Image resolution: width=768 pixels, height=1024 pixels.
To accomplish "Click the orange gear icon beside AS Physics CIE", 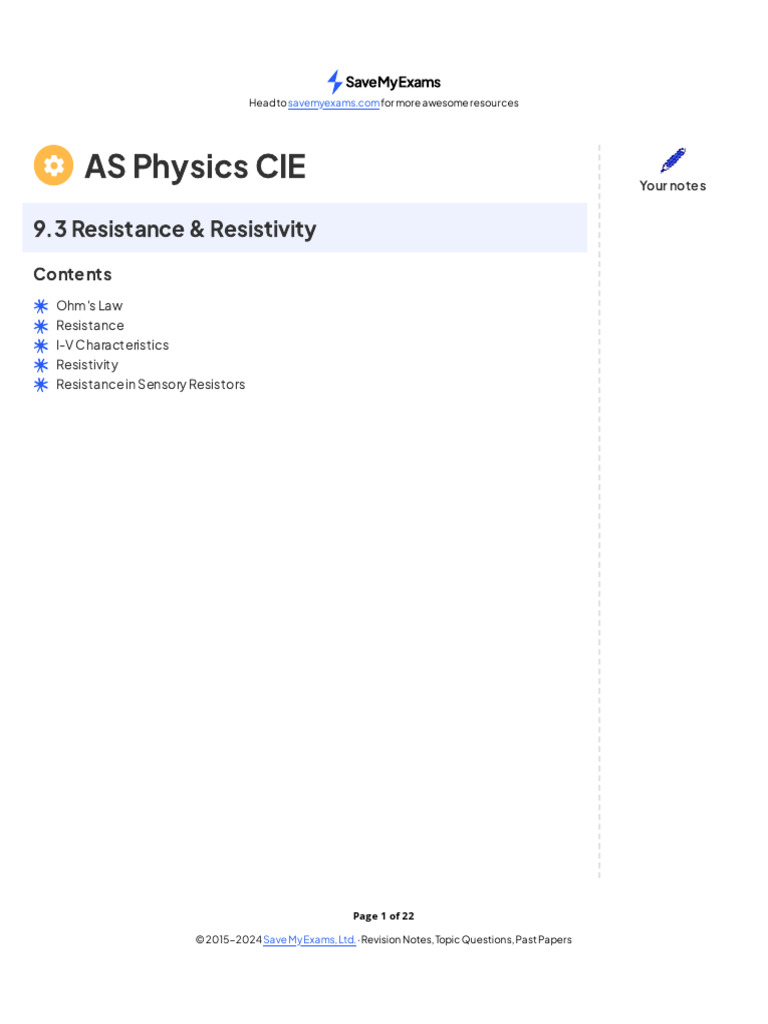I will click(x=54, y=165).
